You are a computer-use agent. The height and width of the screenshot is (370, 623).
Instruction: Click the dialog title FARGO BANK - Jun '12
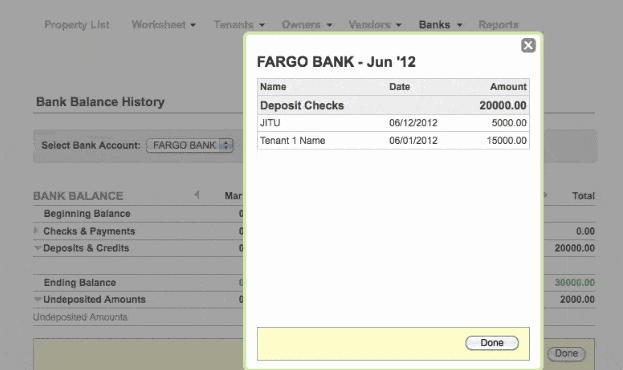click(x=336, y=62)
